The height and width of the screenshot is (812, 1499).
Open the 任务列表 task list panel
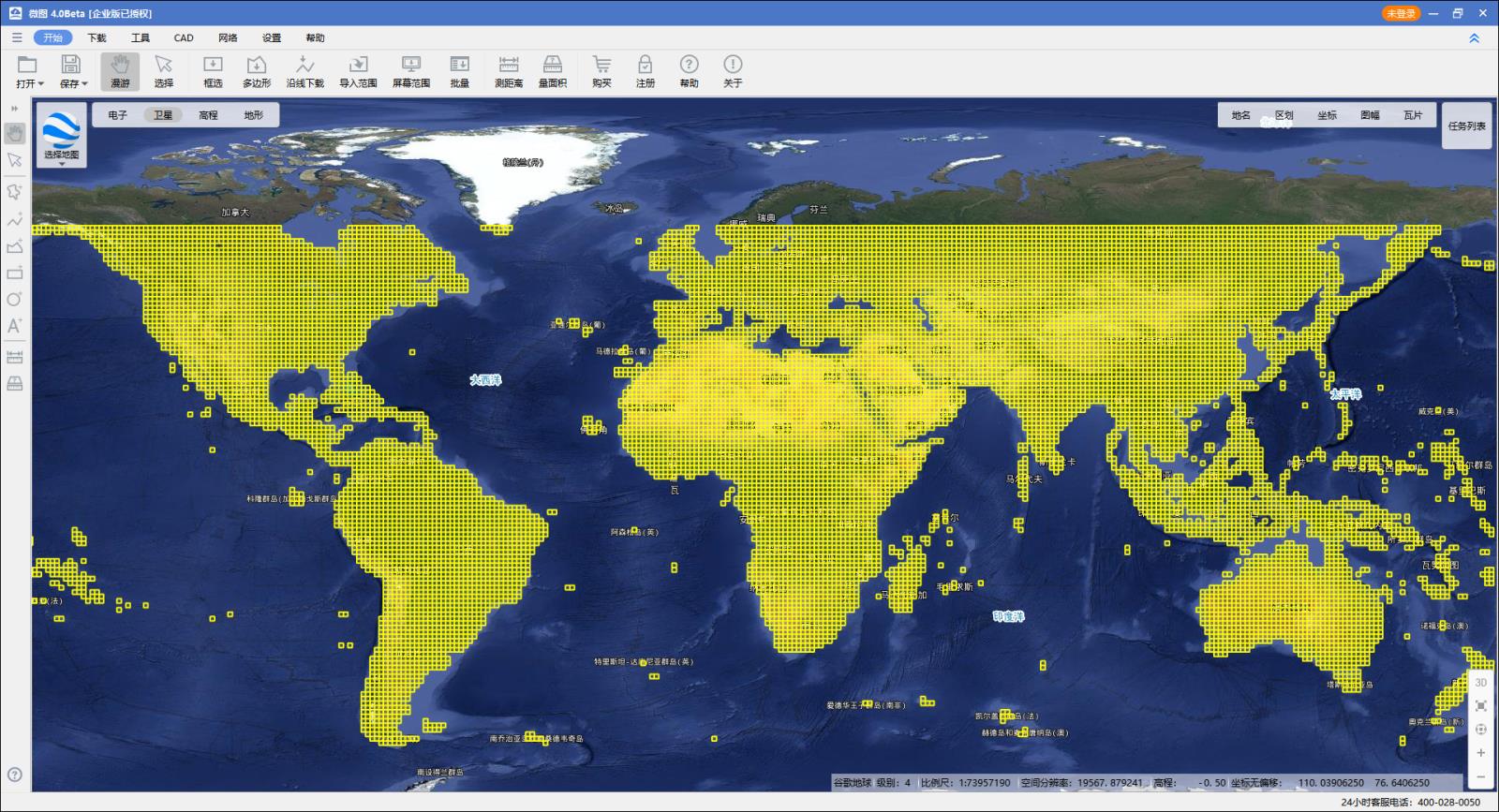(1466, 125)
